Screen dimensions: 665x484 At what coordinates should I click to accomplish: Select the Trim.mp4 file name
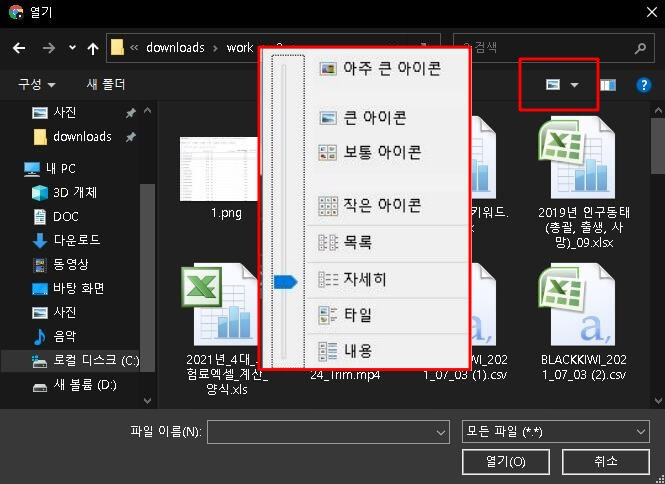click(345, 375)
